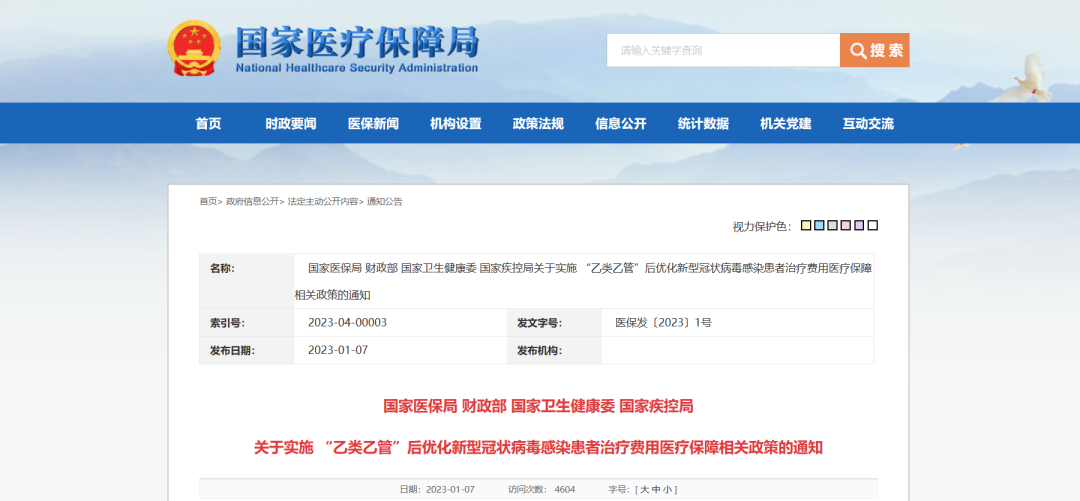Click the 发布机构 label cell
Image resolution: width=1080 pixels, height=501 pixels.
[x=554, y=350]
